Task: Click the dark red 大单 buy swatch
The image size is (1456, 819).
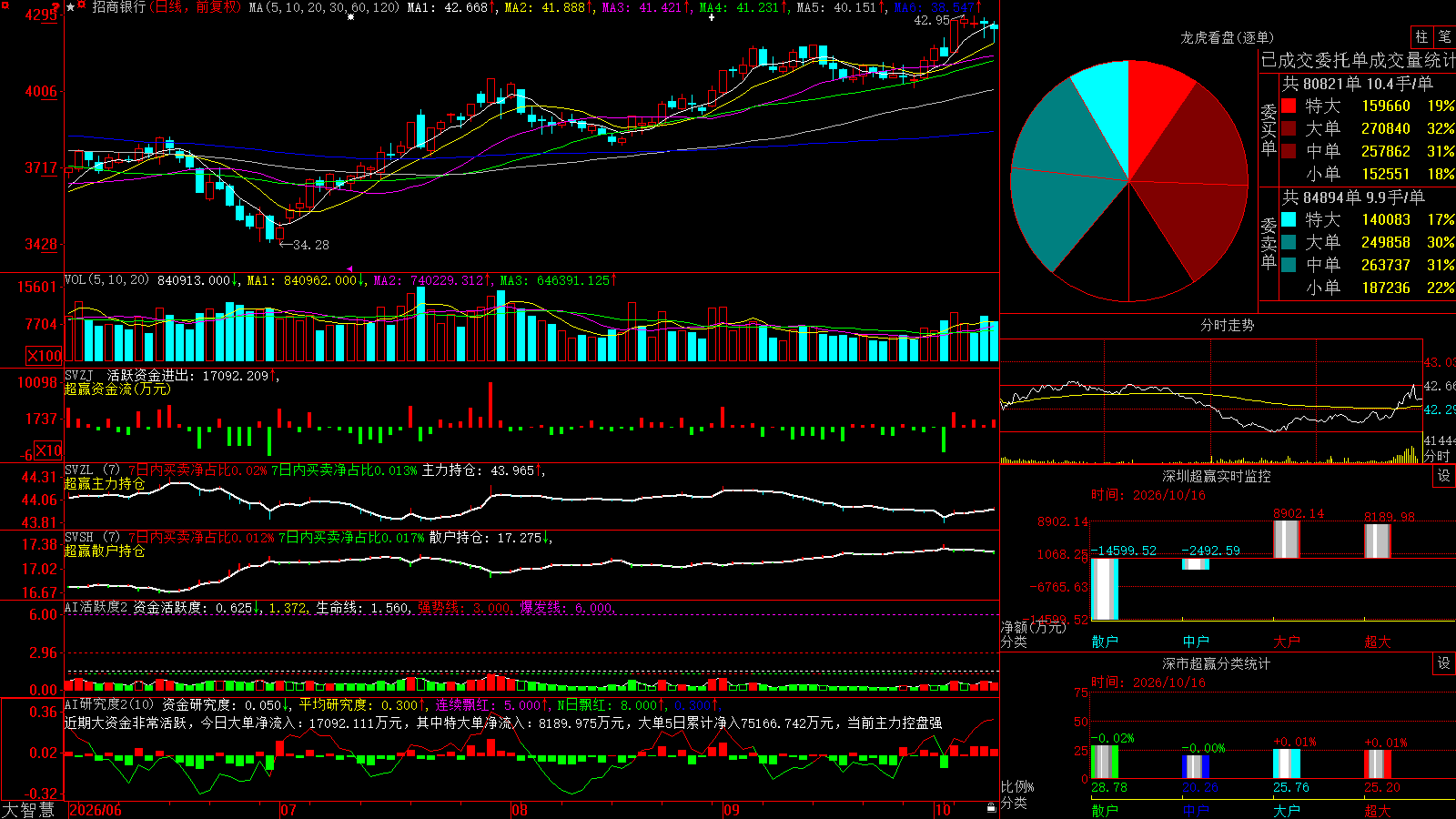Action: (x=1289, y=128)
